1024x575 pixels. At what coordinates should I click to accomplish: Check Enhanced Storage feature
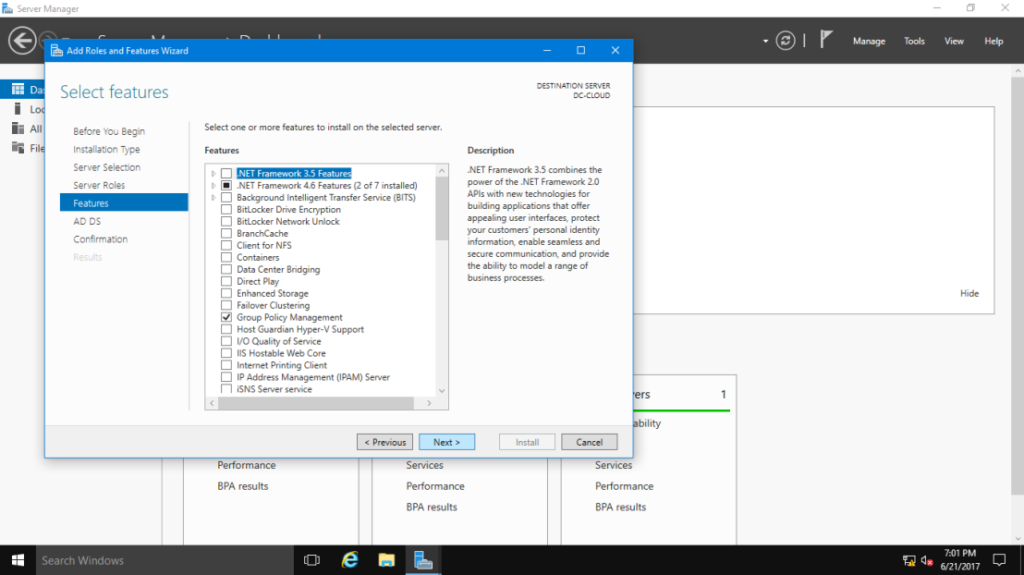227,293
